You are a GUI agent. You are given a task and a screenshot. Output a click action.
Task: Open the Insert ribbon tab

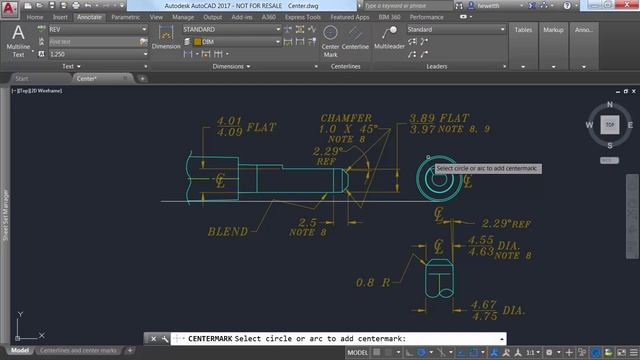[60, 17]
